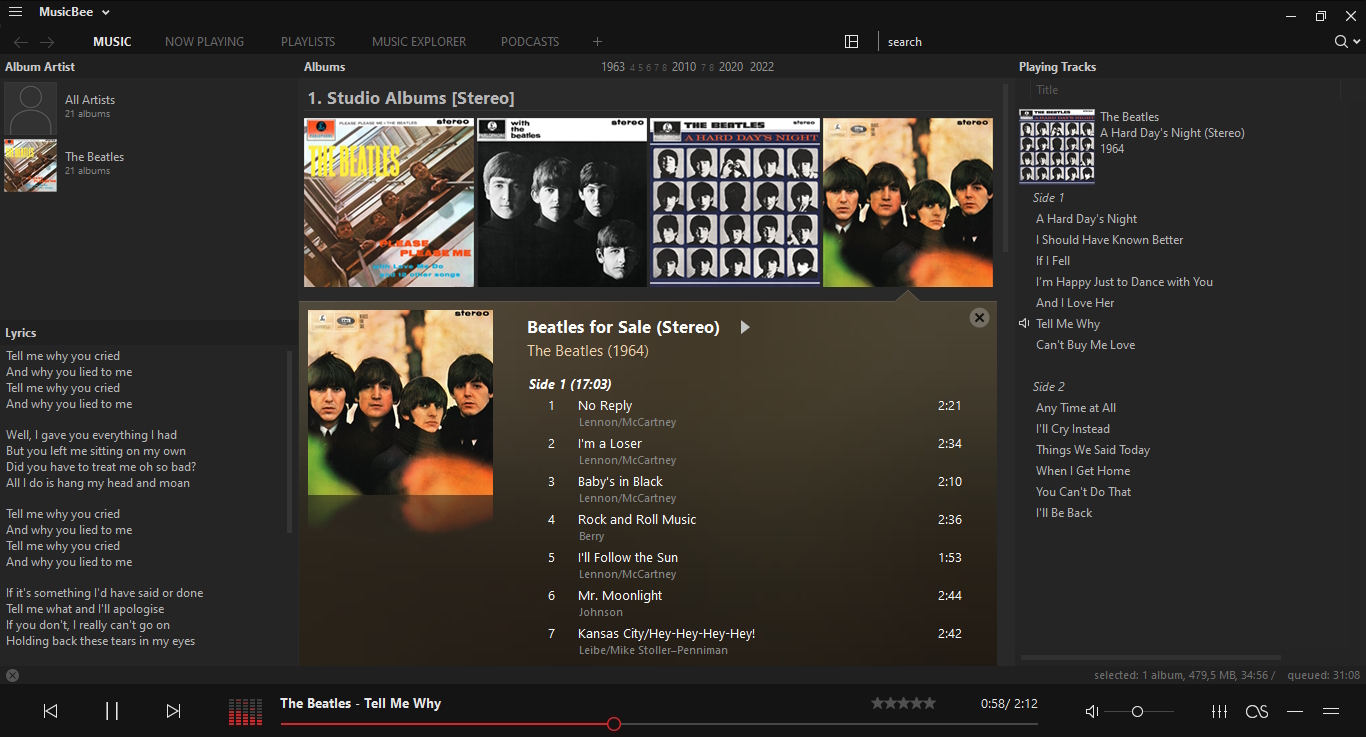
Task: Dismiss status bar with small x icon
Action: [12, 676]
